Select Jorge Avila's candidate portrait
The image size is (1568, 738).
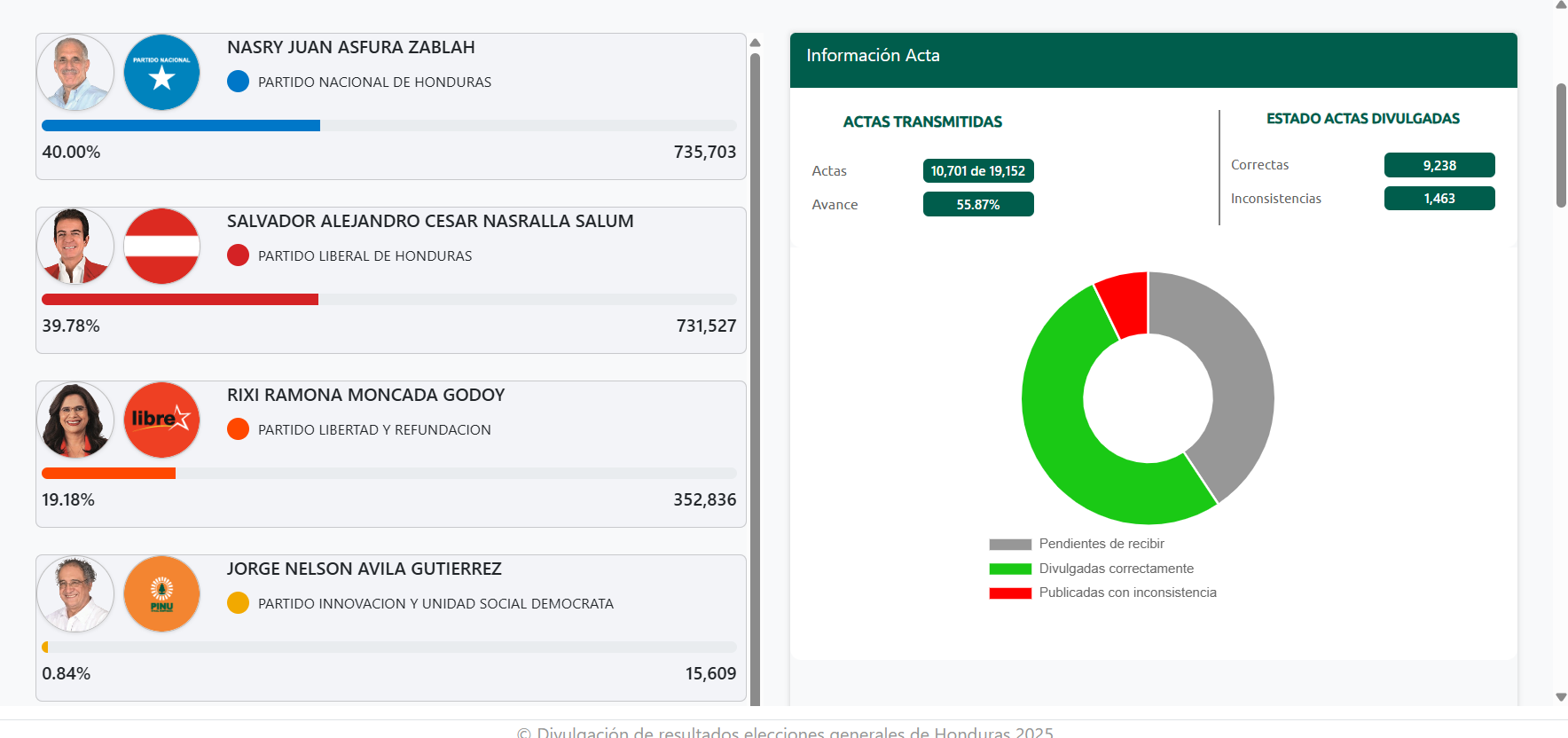click(x=75, y=594)
